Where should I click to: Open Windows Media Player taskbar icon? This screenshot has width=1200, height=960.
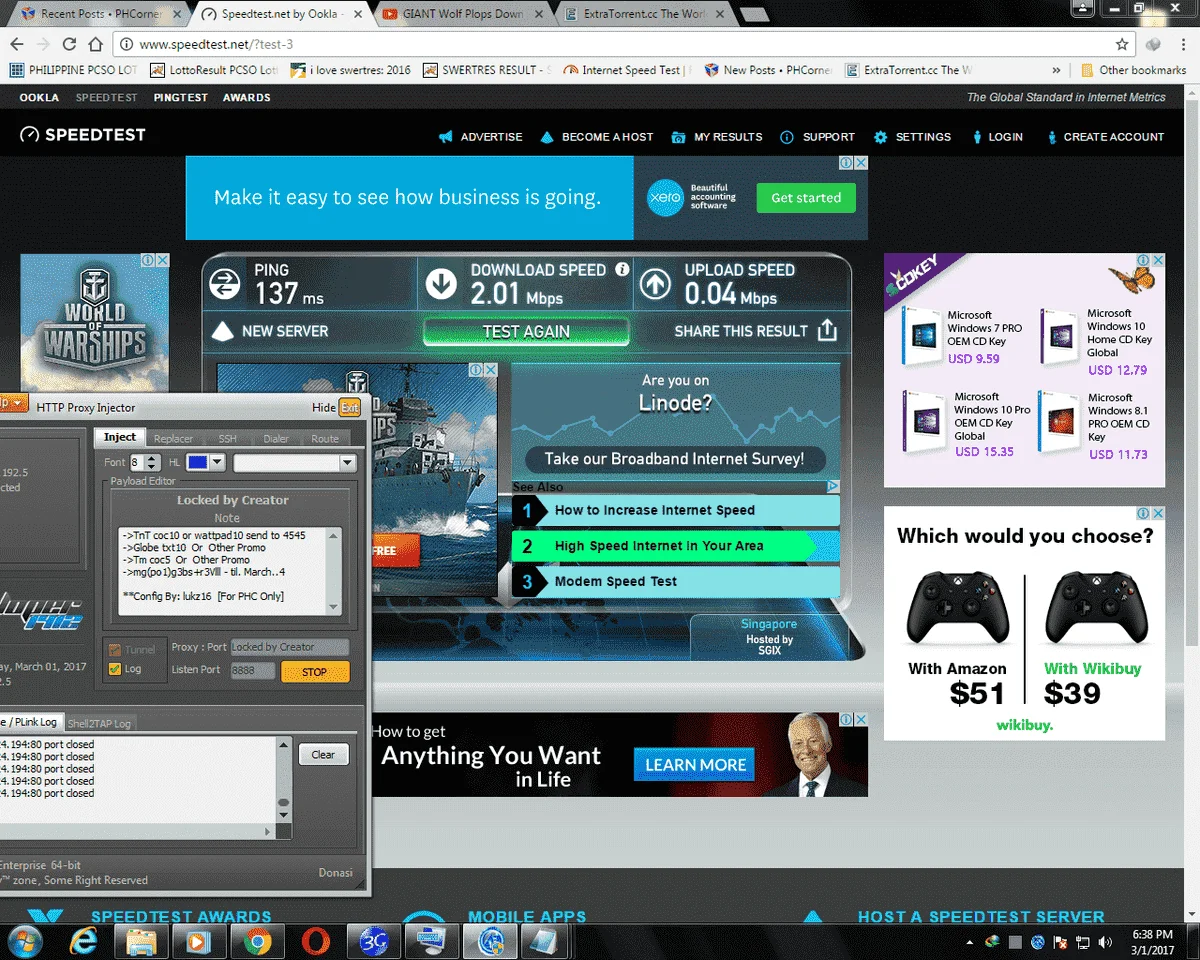(199, 941)
